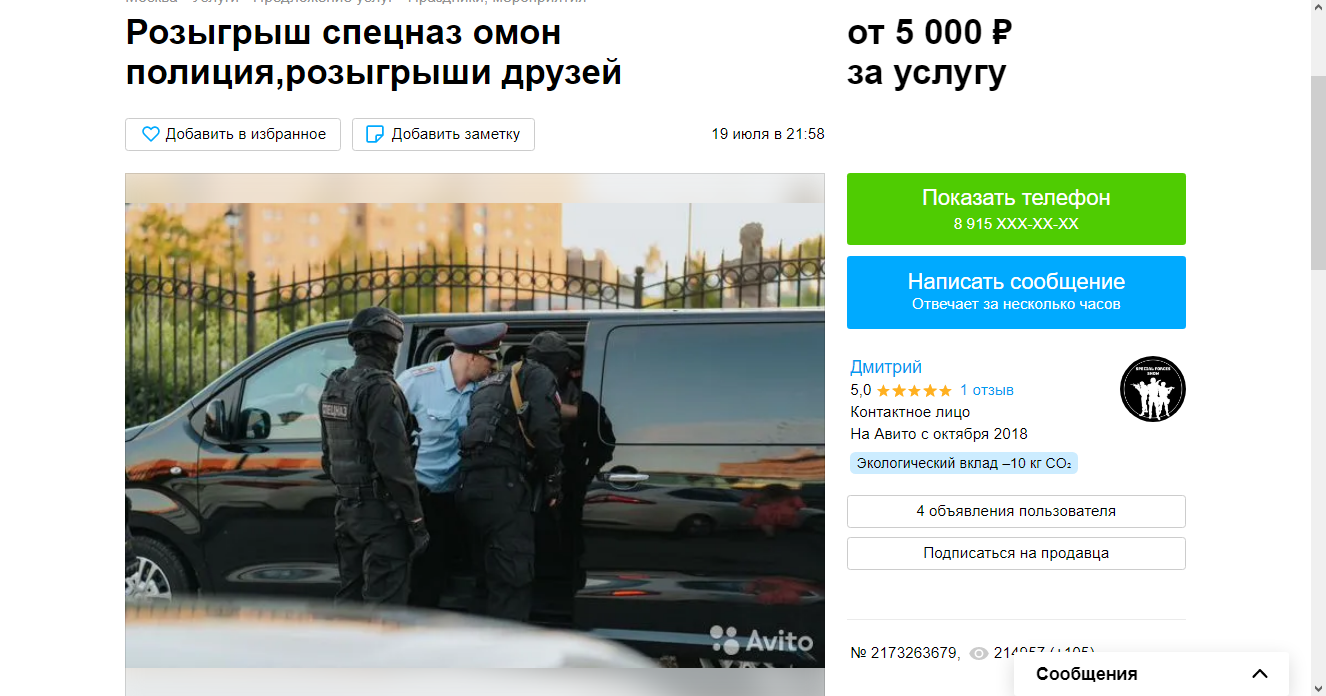This screenshot has width=1326, height=696.
Task: Open seller profile link Дмитрий
Action: tap(886, 367)
